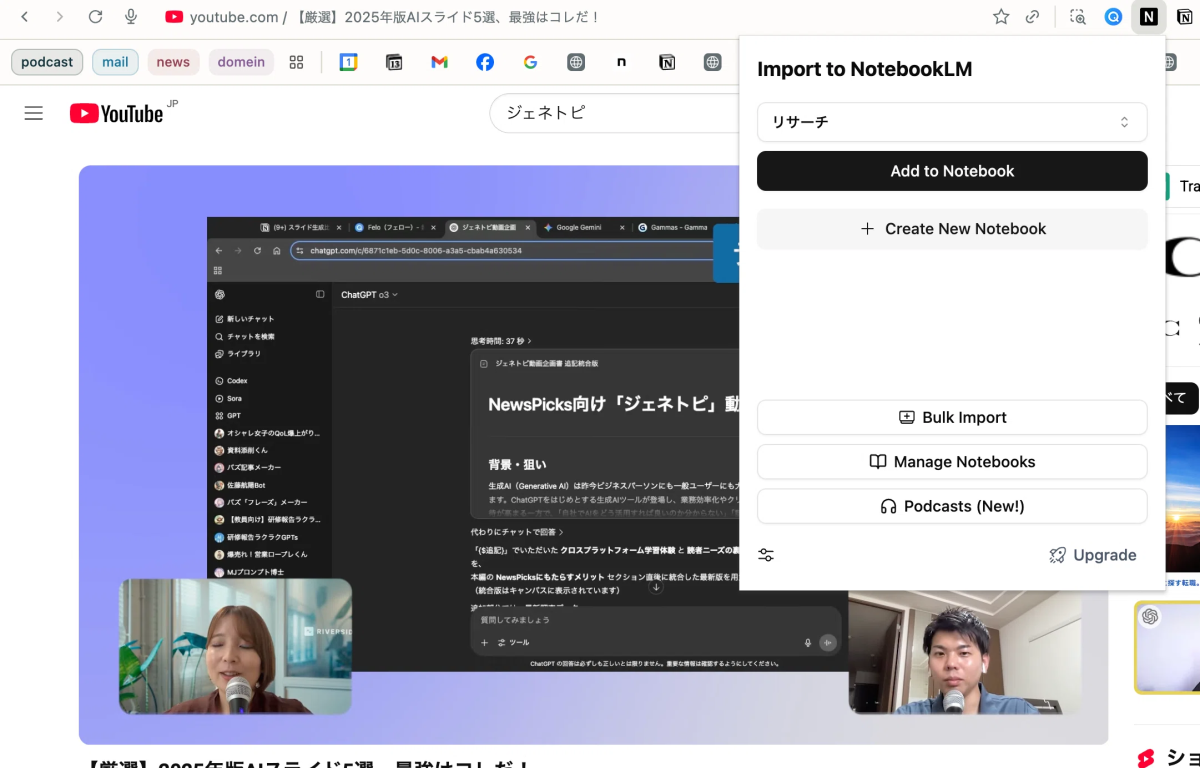Viewport: 1200px width, 768px height.
Task: Open the mail bookmark folder
Action: tap(115, 62)
